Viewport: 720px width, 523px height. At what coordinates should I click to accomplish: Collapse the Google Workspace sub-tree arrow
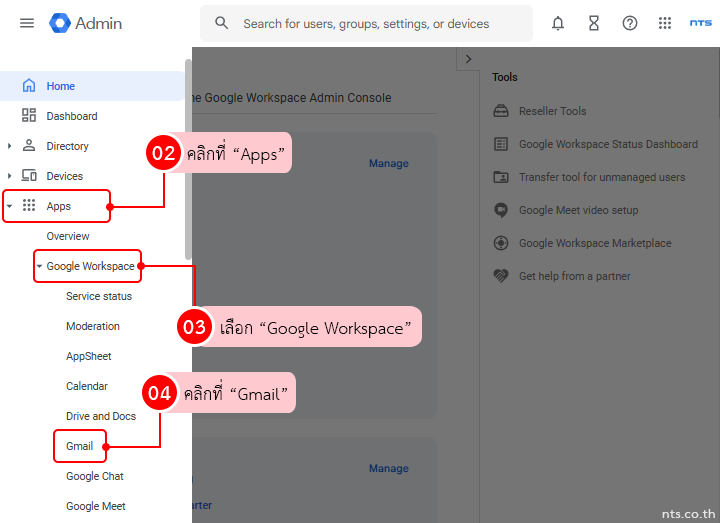pos(39,266)
